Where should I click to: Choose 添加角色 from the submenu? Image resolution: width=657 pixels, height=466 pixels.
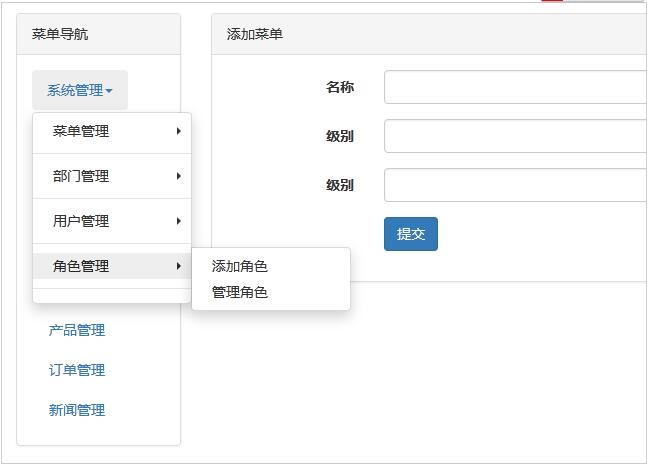click(240, 266)
